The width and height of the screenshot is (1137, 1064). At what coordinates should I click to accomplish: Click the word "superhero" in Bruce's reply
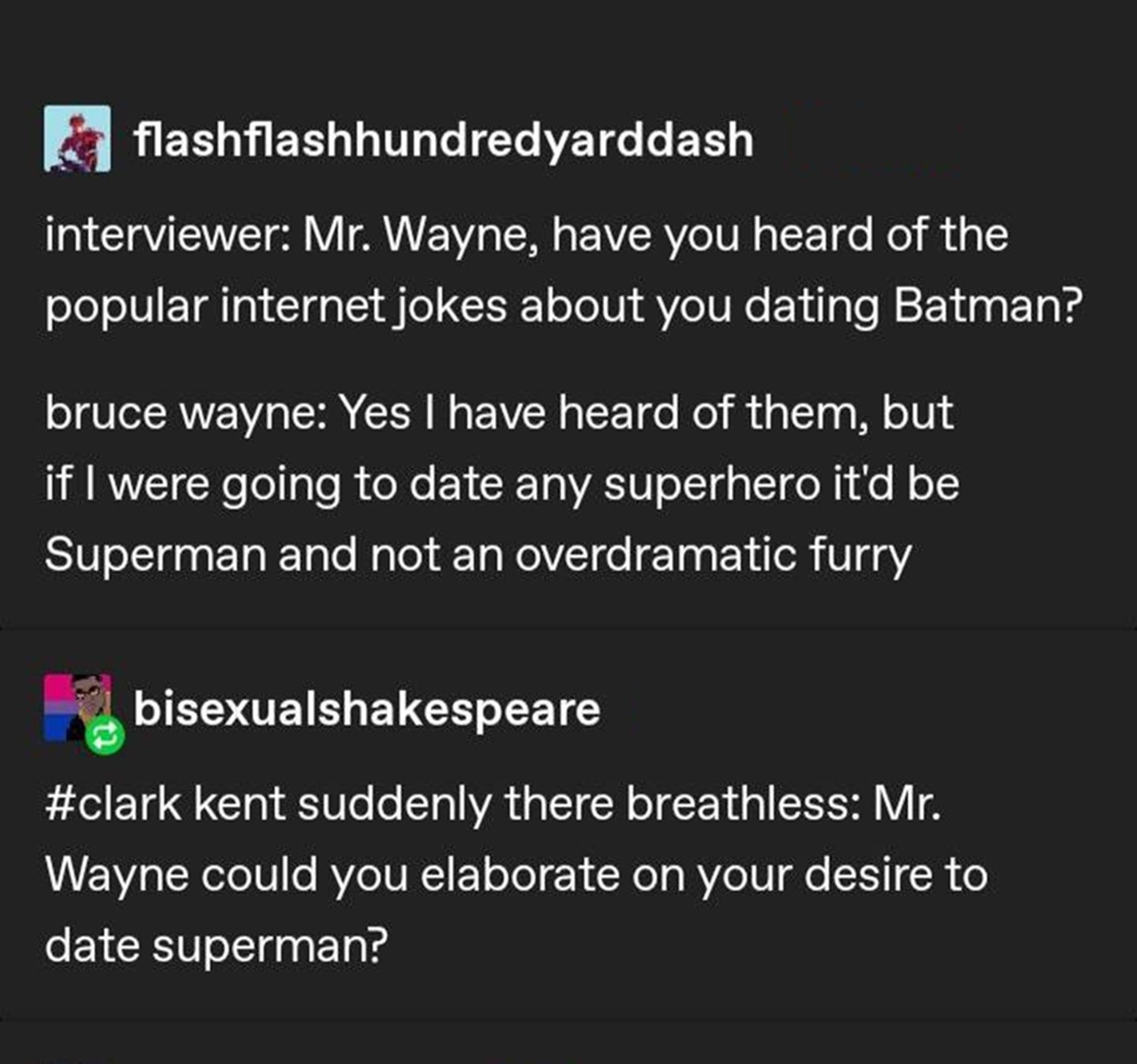[711, 484]
